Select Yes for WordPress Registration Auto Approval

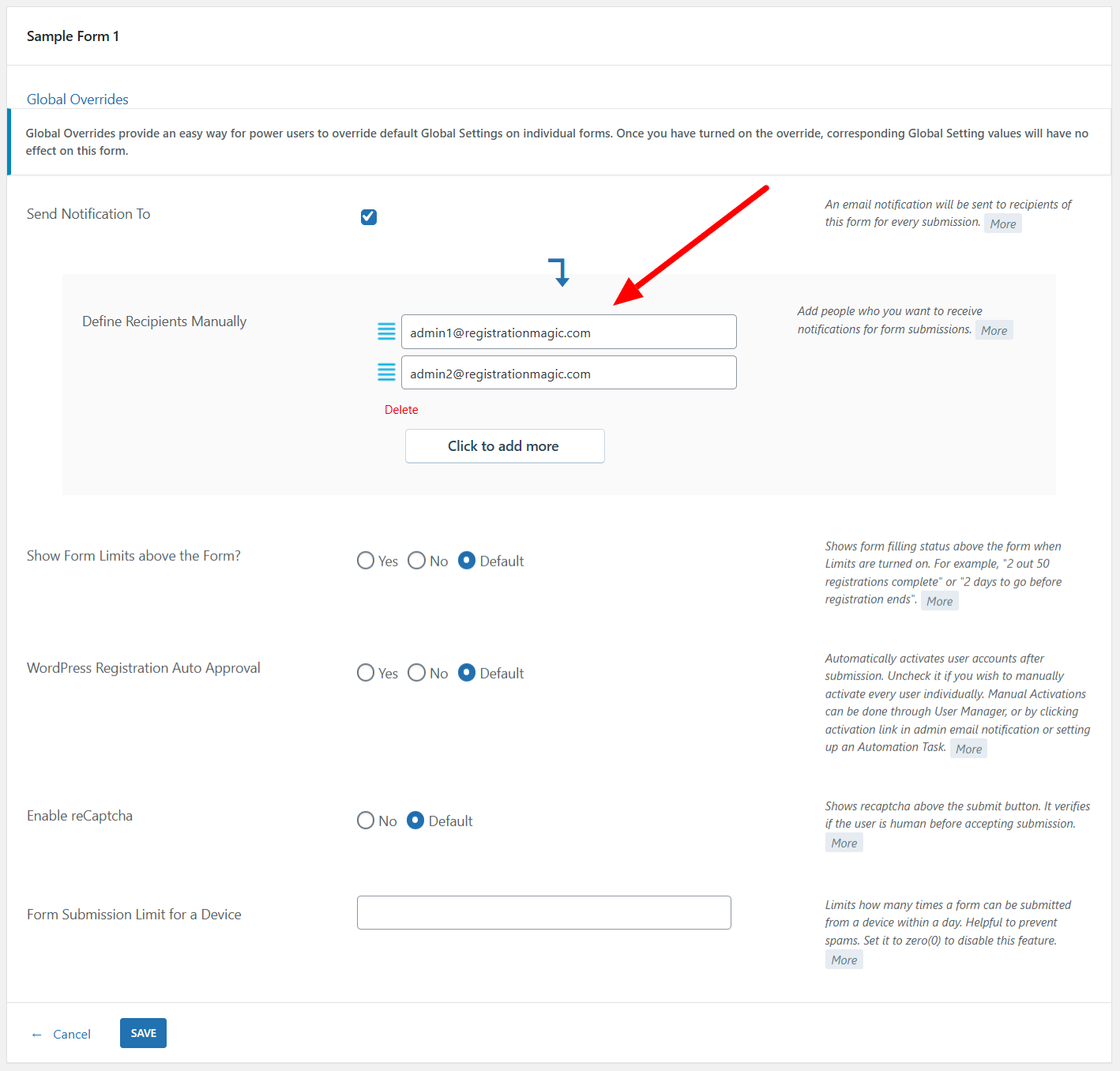coord(366,673)
